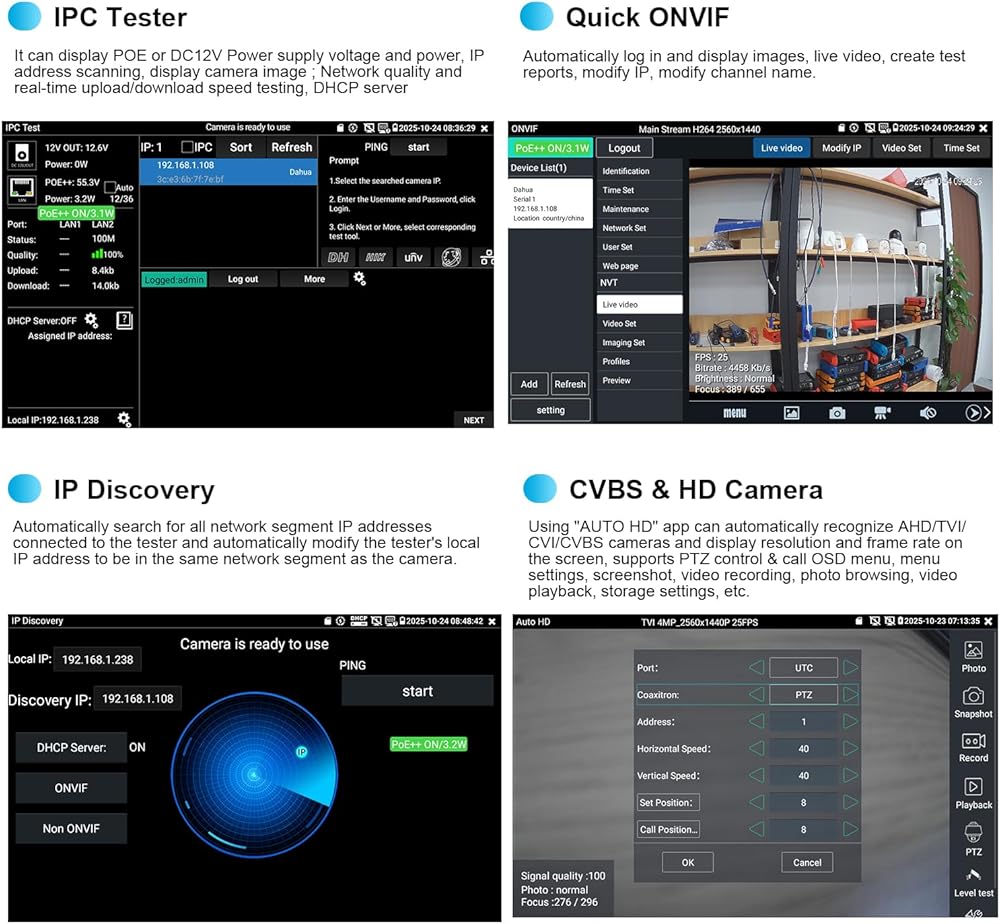Click right arrow for the Port setting
The height and width of the screenshot is (924, 1000).
point(850,667)
